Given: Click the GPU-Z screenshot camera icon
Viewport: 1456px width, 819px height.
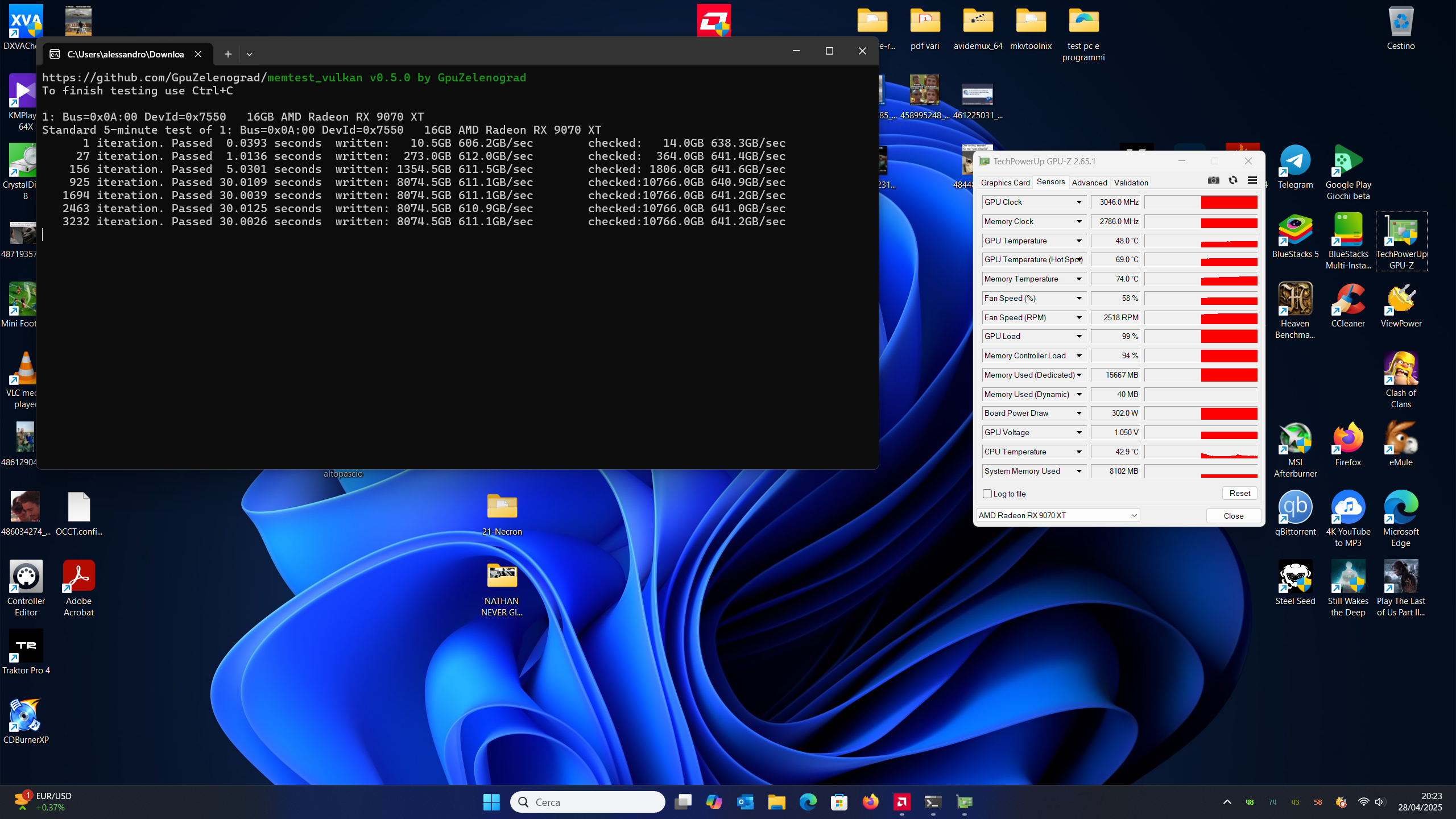Looking at the screenshot, I should [x=1213, y=180].
